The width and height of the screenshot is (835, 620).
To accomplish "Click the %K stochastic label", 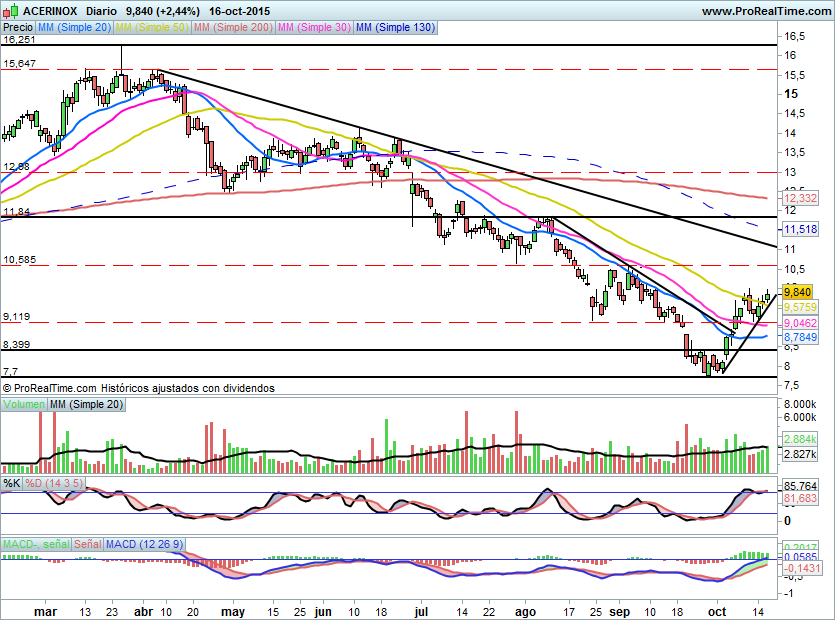I will click(12, 484).
